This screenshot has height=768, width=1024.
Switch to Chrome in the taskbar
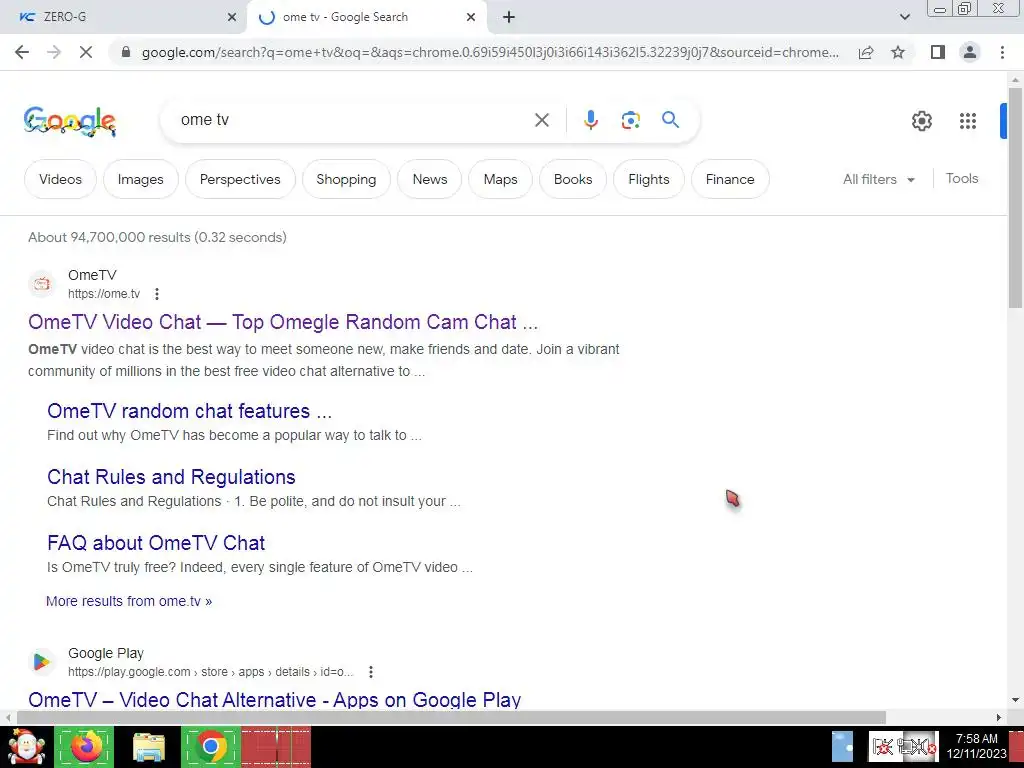coord(210,746)
